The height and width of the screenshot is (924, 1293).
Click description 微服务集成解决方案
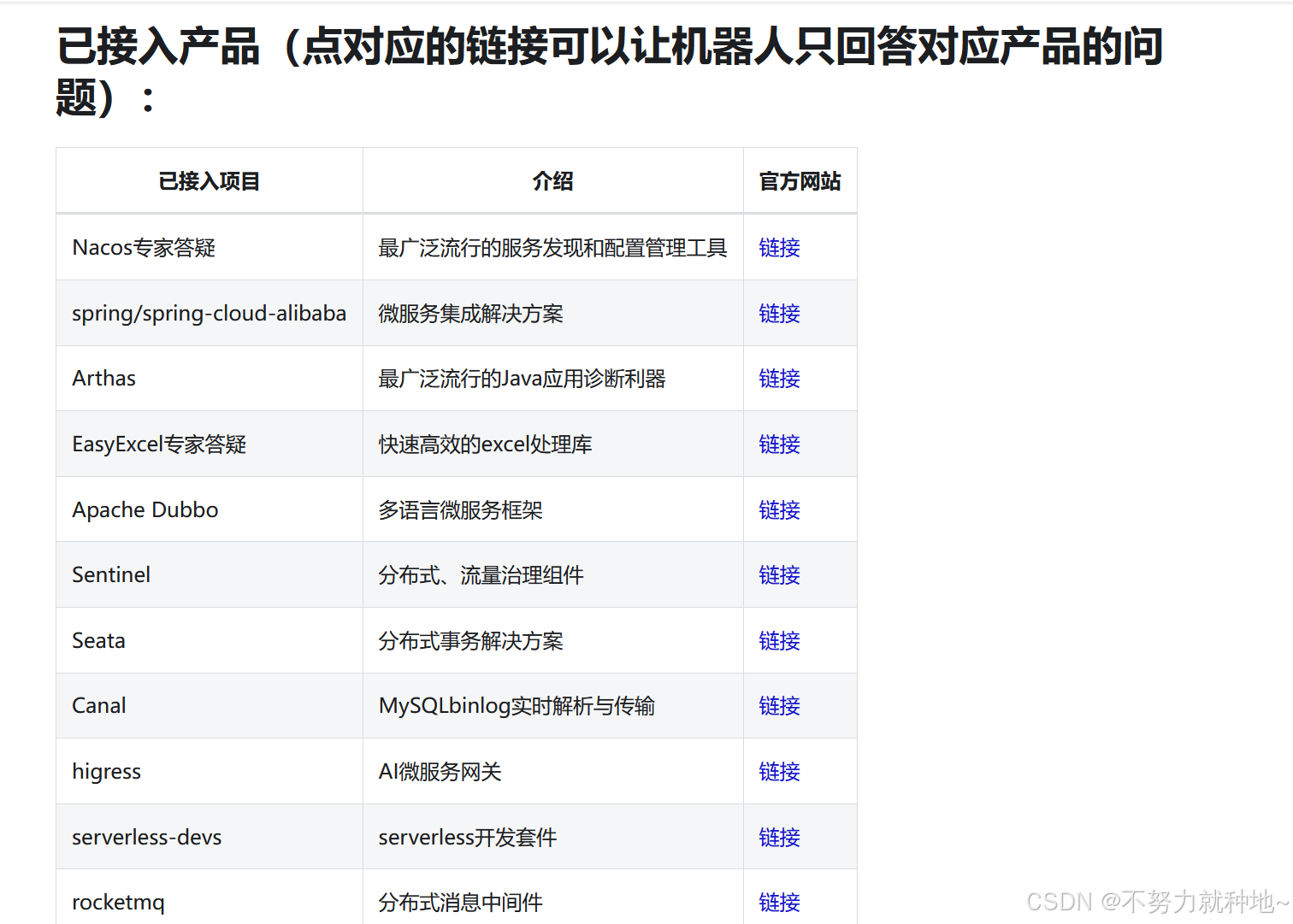click(x=471, y=314)
